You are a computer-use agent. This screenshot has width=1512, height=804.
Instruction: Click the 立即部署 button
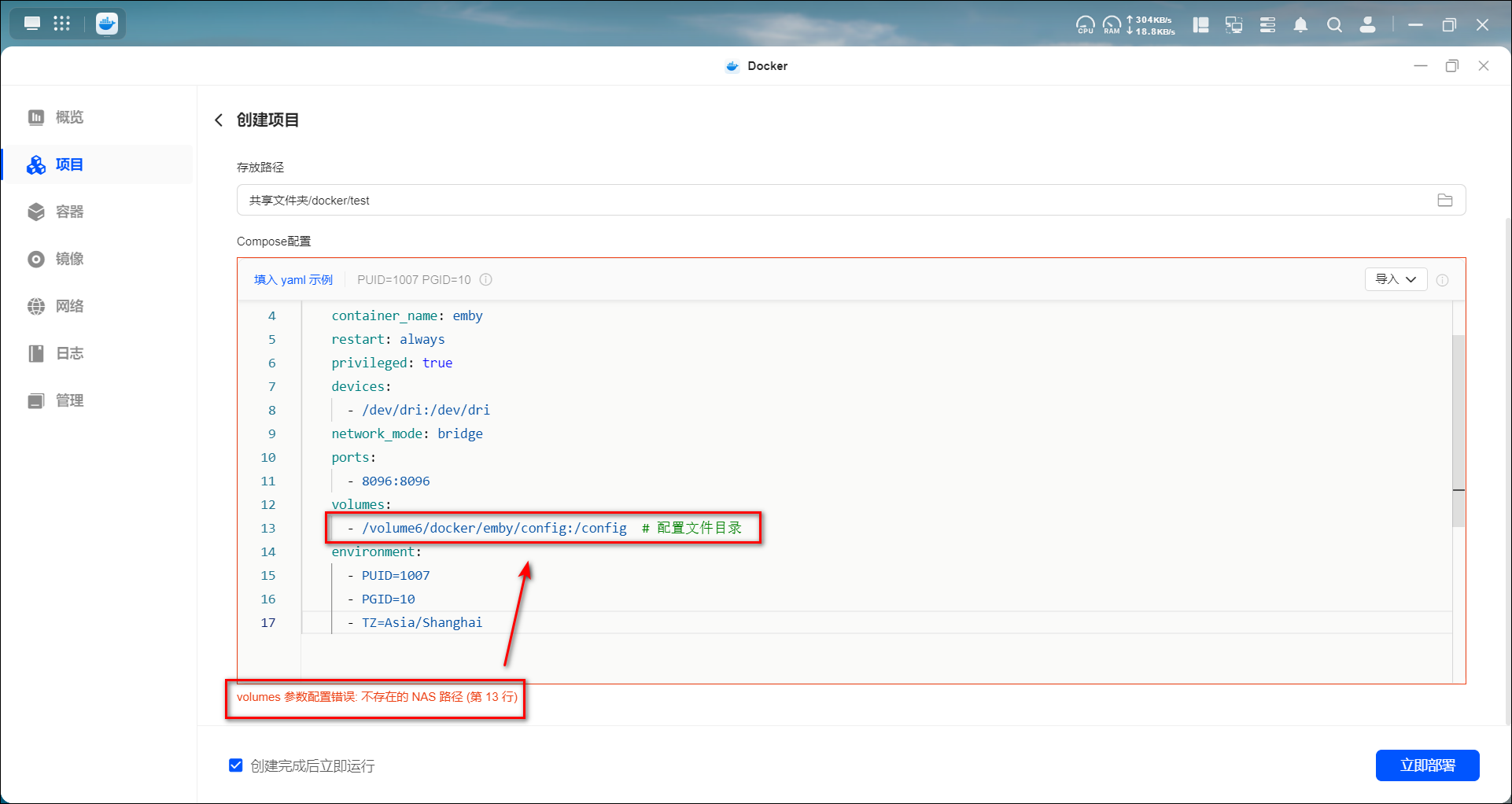point(1427,765)
